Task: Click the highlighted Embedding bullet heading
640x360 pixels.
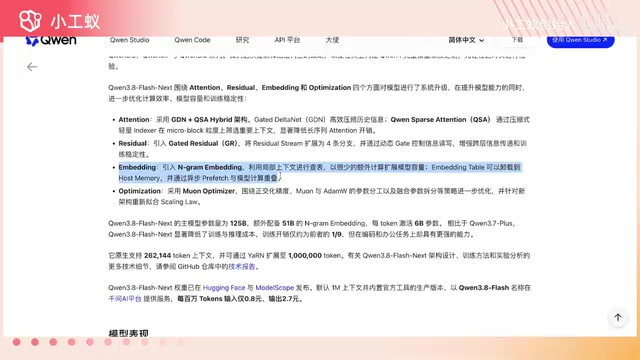Action: click(x=137, y=167)
